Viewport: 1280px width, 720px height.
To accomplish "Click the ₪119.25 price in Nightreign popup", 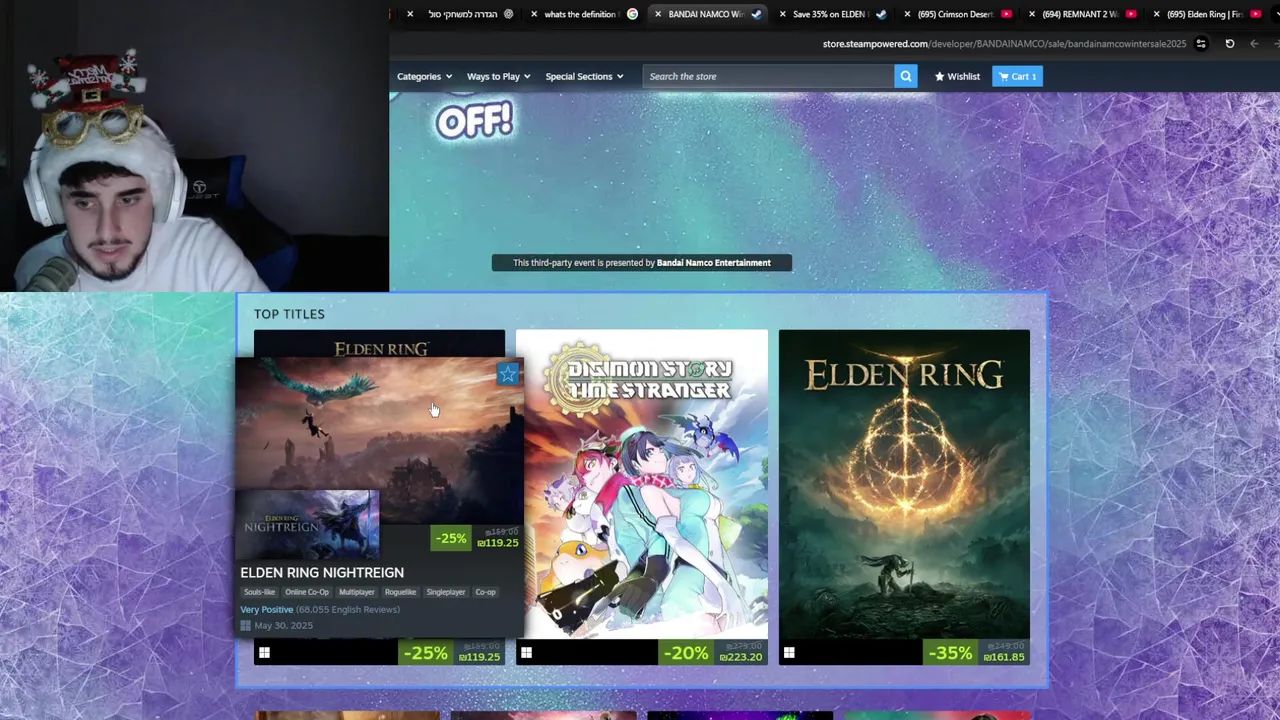I will pyautogui.click(x=498, y=543).
